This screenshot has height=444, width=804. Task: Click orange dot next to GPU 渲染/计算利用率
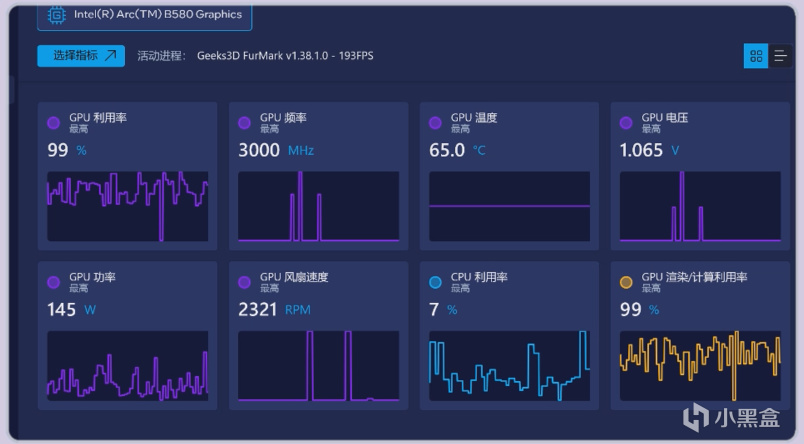[626, 282]
